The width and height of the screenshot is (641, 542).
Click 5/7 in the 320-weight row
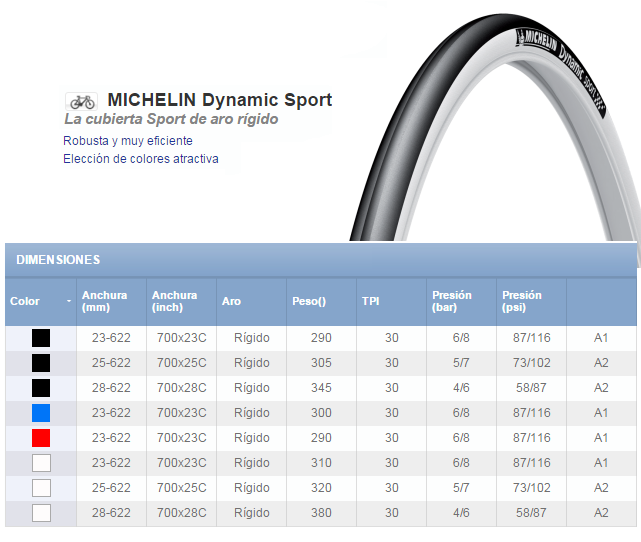coord(461,488)
